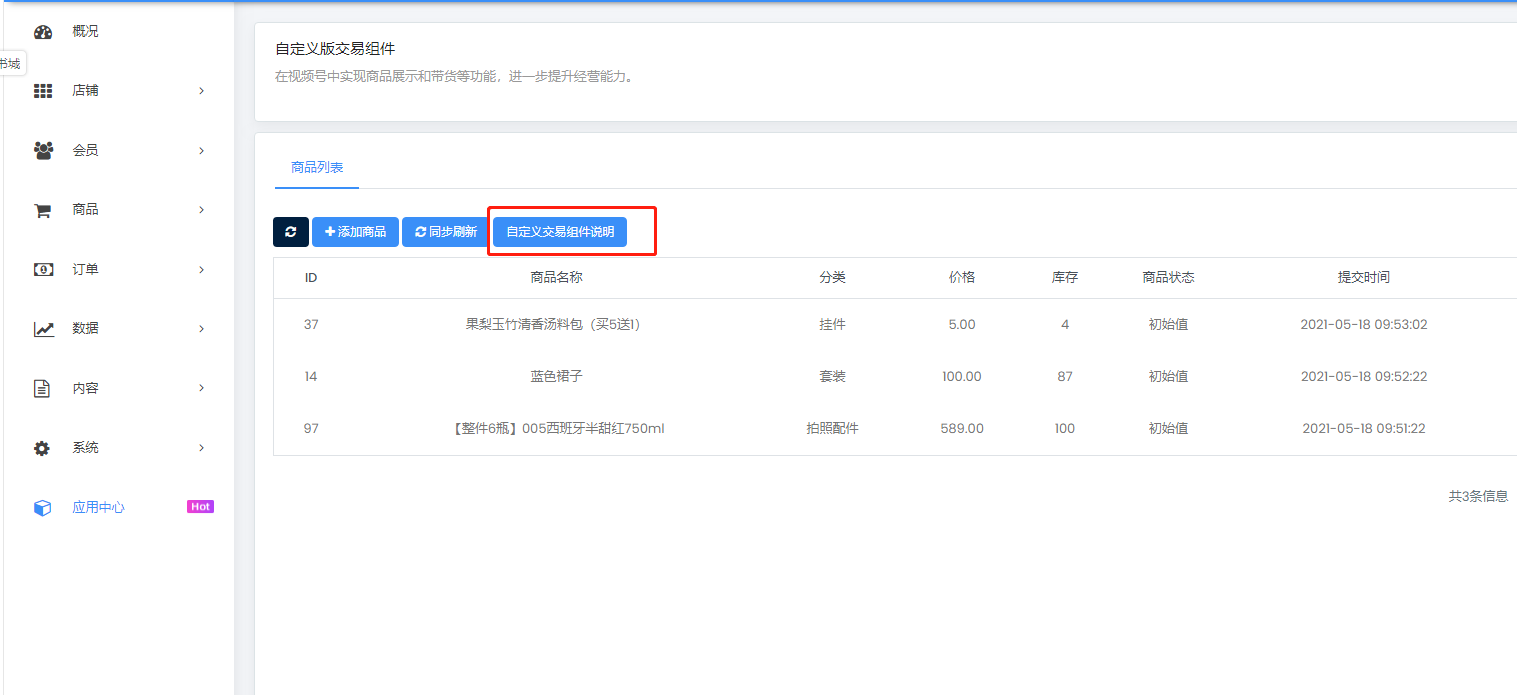Screen dimensions: 1517x695
Task: Open the 店铺 sidebar menu
Action: coord(85,91)
